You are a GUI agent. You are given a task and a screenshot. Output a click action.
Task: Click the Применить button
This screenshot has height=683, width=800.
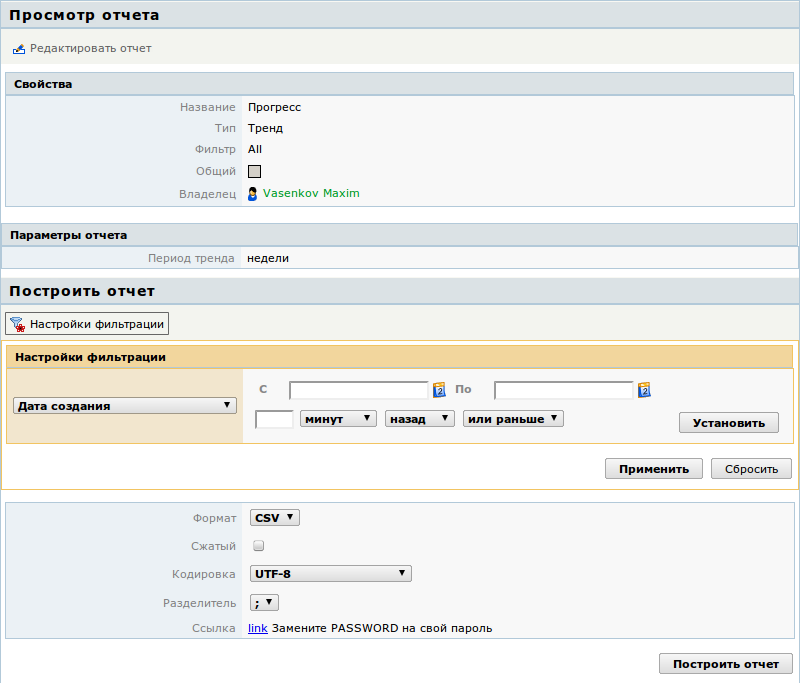click(653, 469)
